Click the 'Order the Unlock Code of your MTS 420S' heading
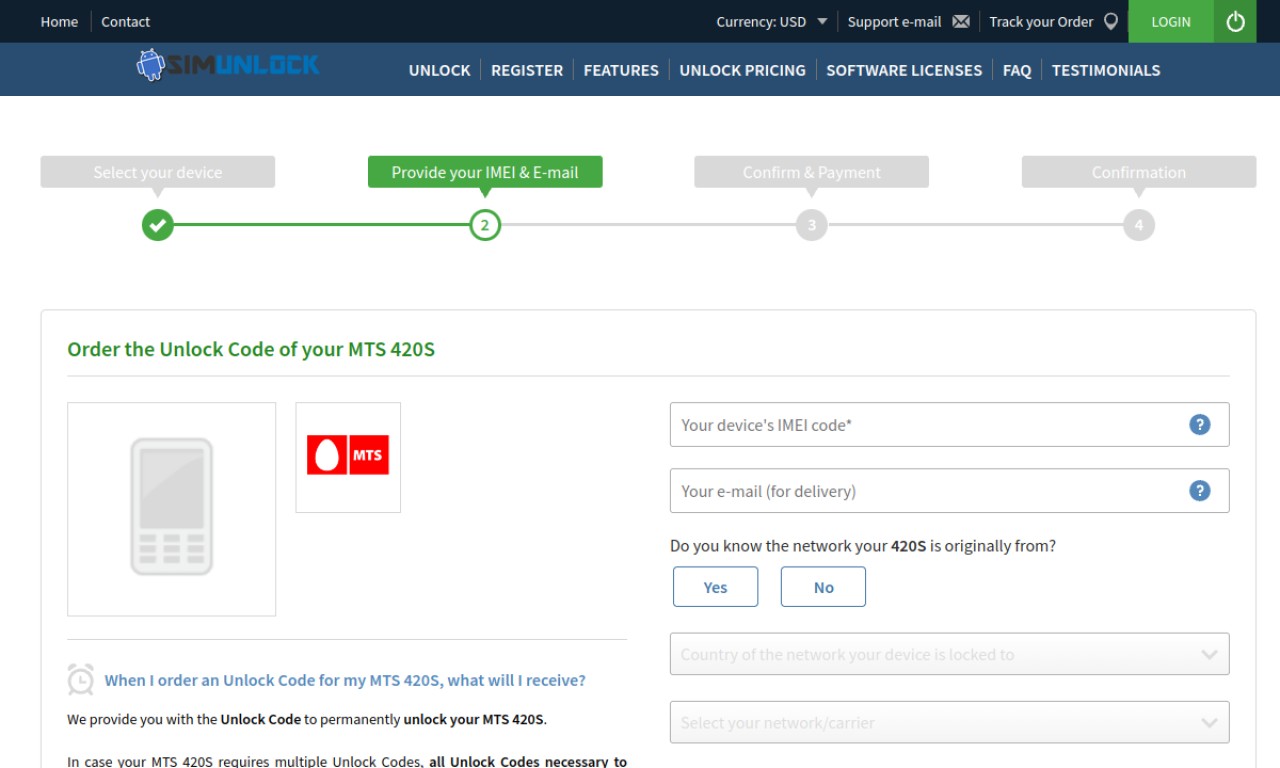 click(x=251, y=350)
